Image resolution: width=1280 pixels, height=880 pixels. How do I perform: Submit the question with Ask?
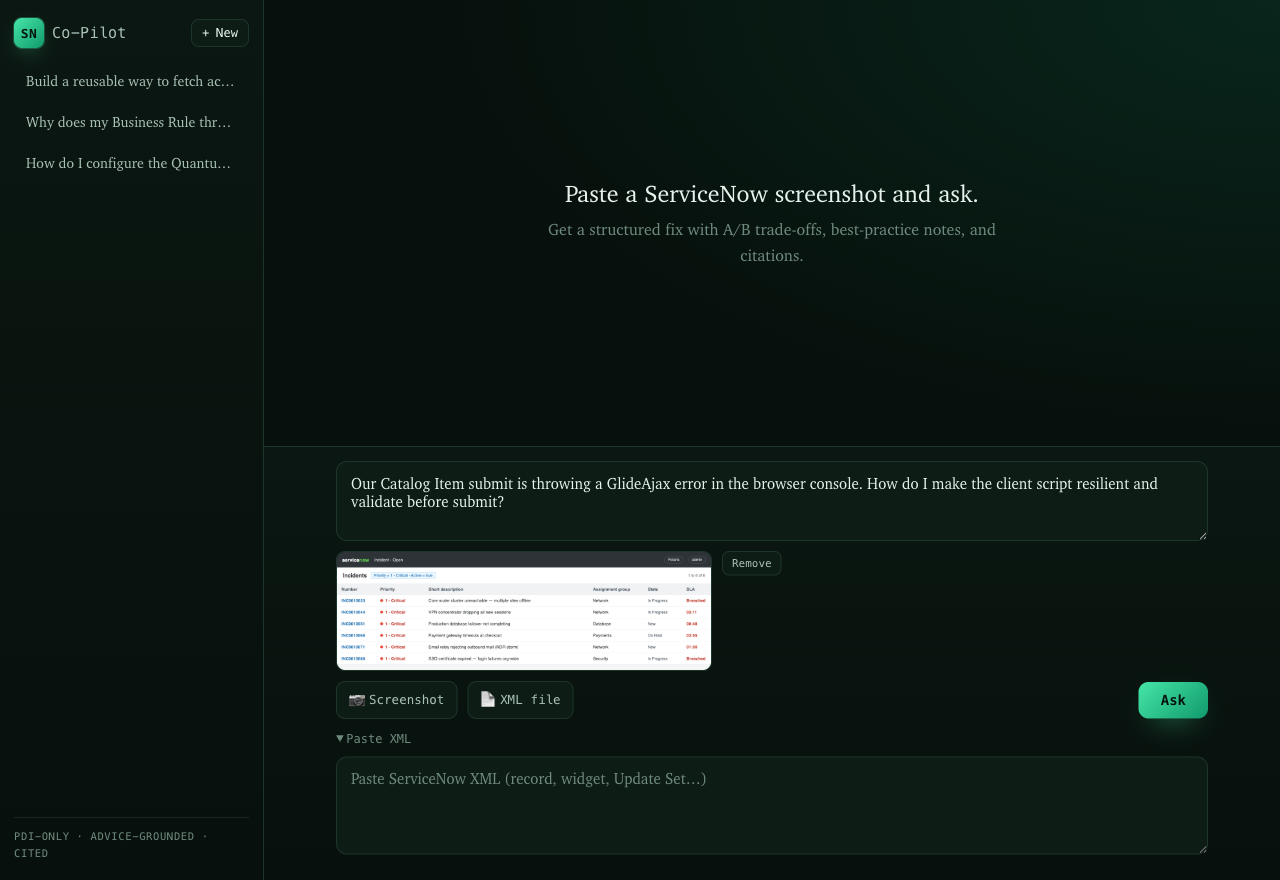point(1173,700)
